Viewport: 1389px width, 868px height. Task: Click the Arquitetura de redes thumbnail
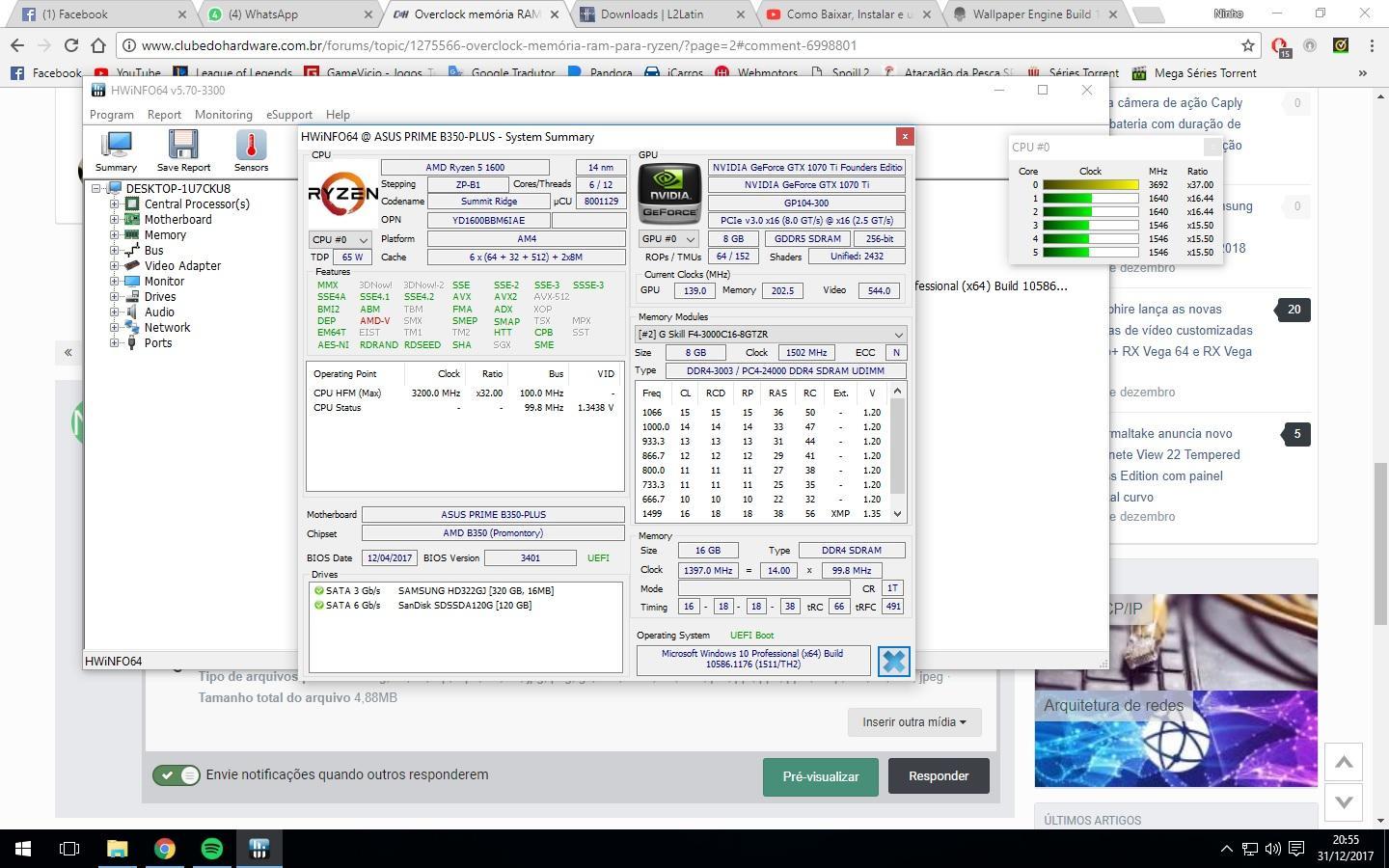click(x=1176, y=739)
